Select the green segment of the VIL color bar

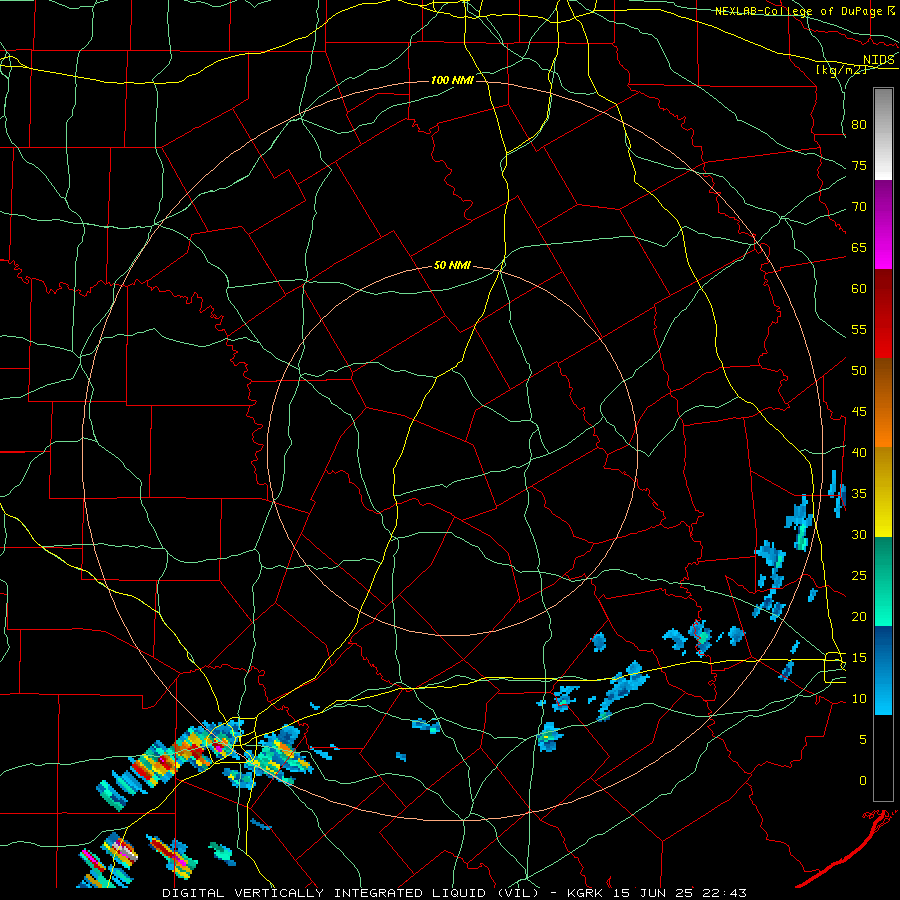click(x=883, y=581)
